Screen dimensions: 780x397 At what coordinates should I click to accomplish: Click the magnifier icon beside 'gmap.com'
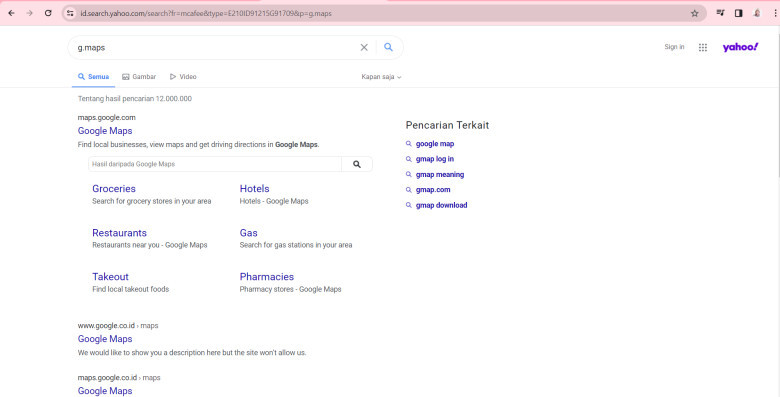tap(408, 190)
